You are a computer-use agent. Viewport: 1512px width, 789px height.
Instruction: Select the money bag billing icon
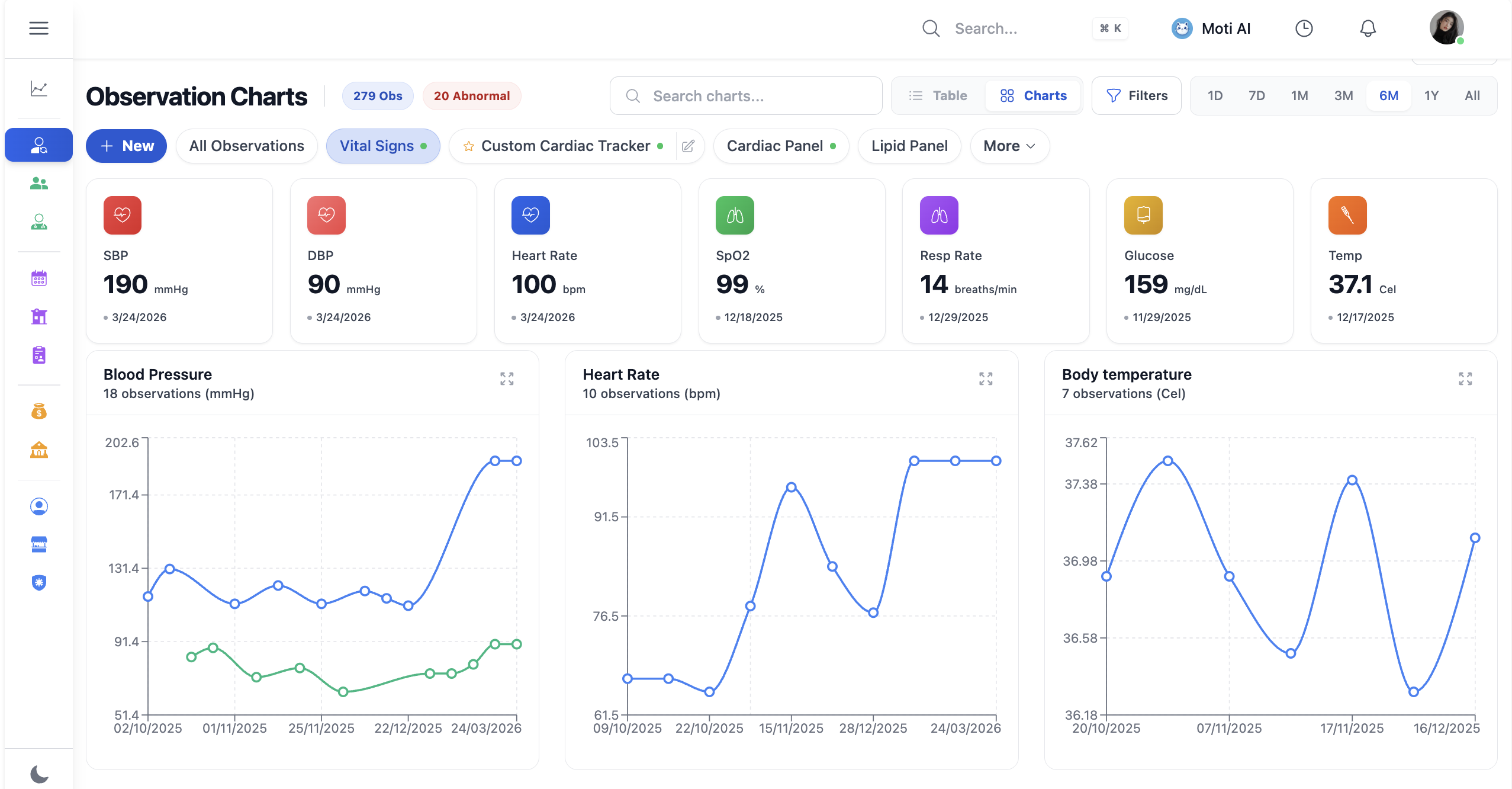point(38,410)
